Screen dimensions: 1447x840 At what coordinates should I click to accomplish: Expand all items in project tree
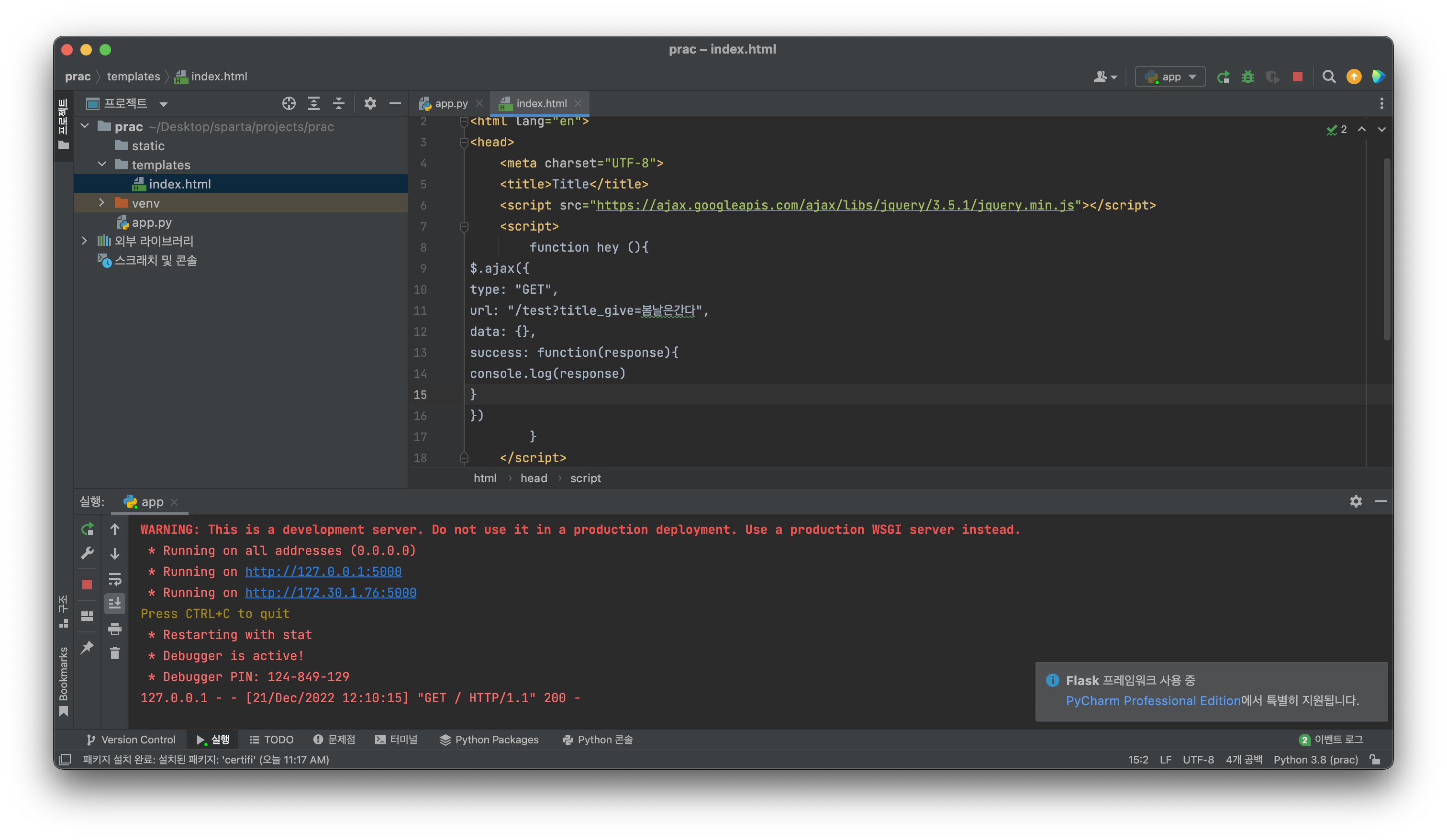313,103
